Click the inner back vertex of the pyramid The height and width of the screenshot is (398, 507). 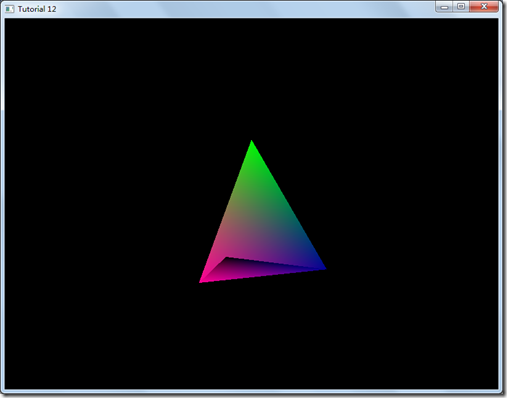[227, 258]
